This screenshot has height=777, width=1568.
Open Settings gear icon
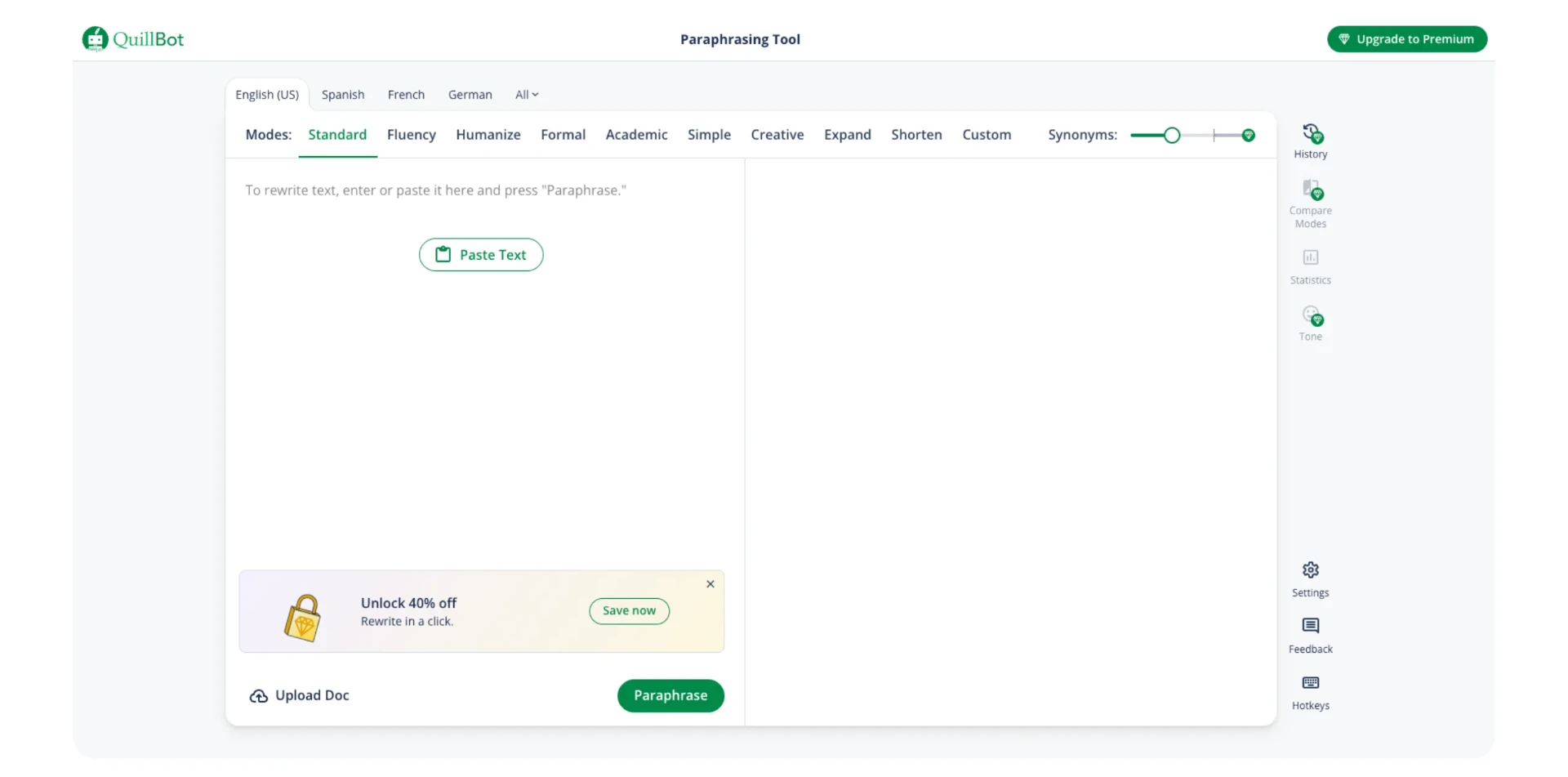click(1311, 569)
